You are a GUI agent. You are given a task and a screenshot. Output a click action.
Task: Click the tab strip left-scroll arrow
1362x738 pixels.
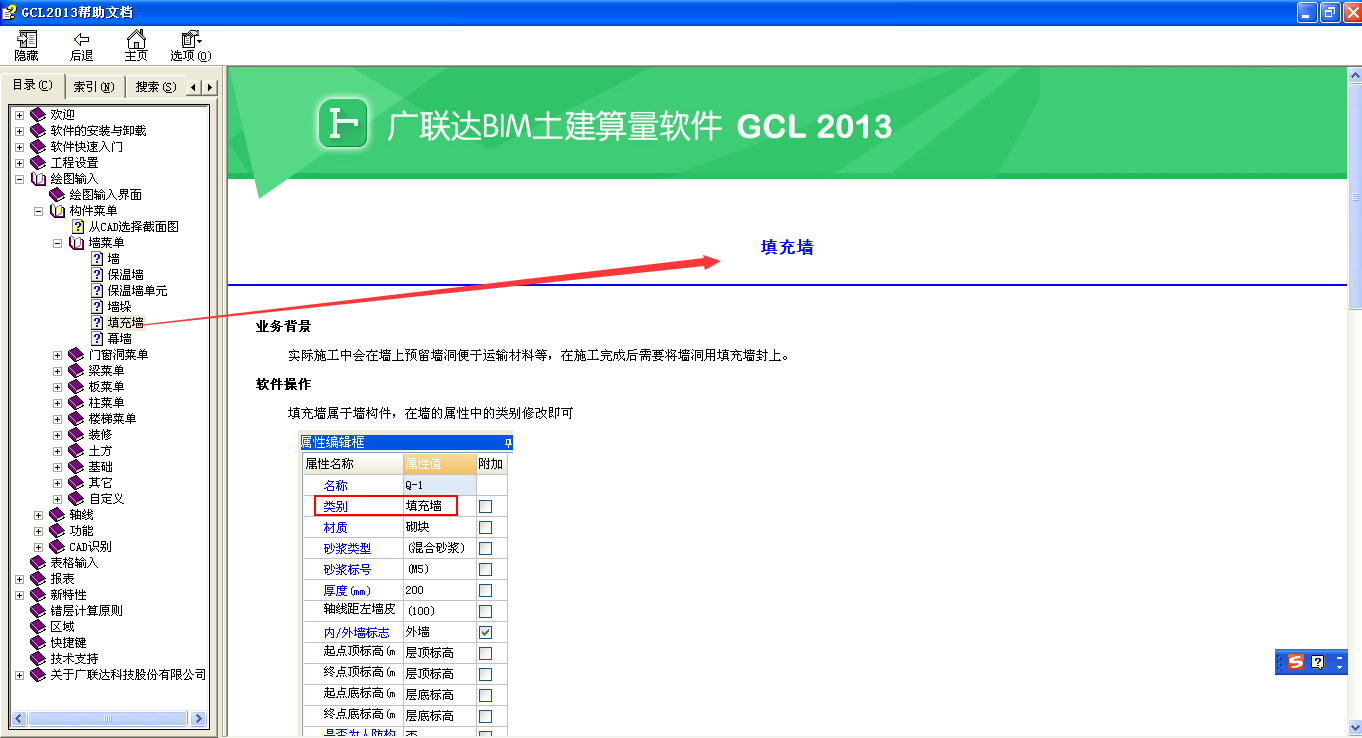click(x=193, y=87)
